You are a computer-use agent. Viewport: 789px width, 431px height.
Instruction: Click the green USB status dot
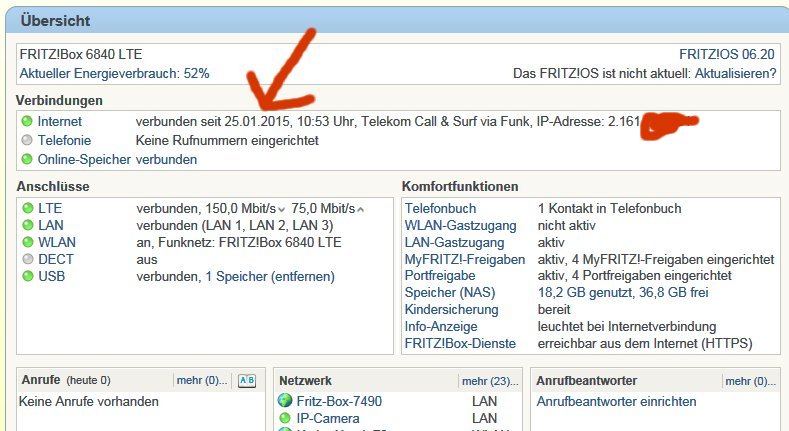point(28,276)
